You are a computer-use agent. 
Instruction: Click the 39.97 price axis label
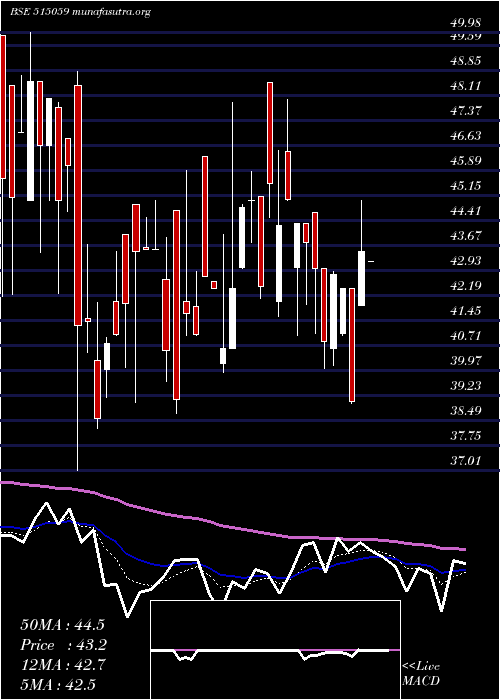tap(467, 361)
